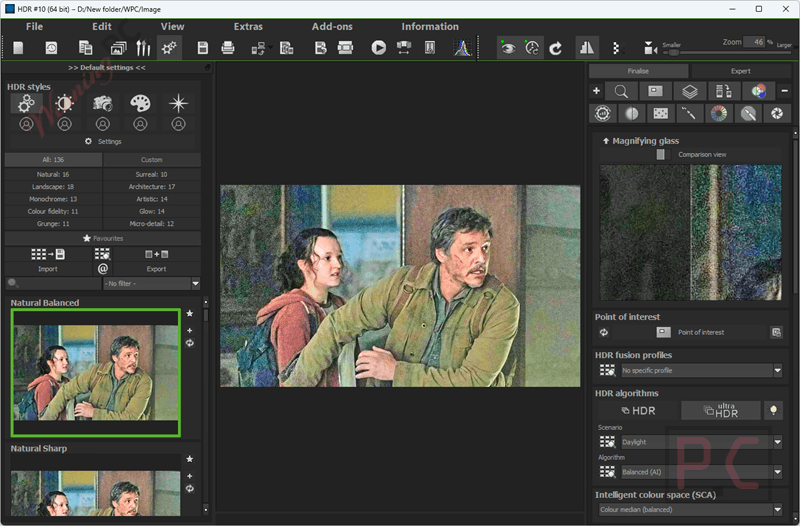Select the HDR algorithm button
The image size is (800, 526).
point(638,410)
